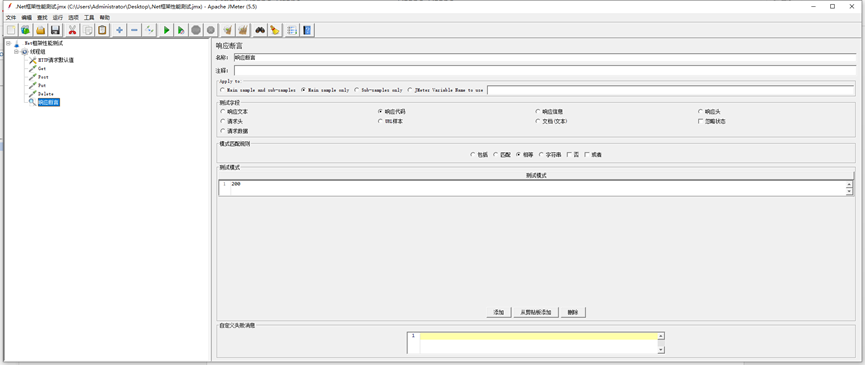This screenshot has width=865, height=365.
Task: Select 响应代码 field radio
Action: point(381,111)
